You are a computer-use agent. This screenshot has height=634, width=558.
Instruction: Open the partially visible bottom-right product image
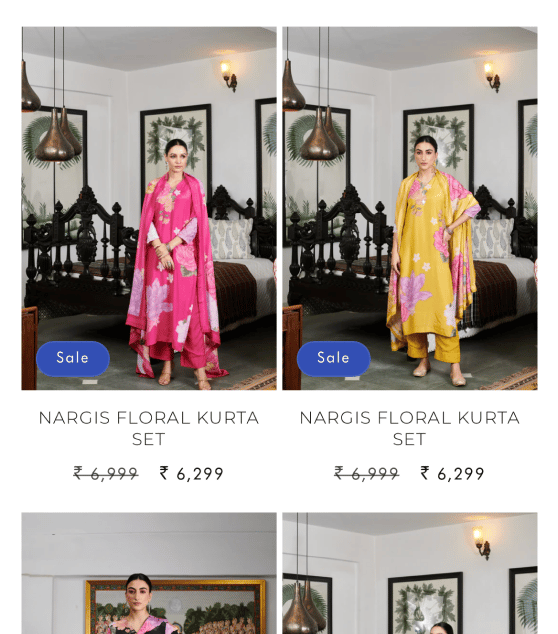pyautogui.click(x=410, y=573)
